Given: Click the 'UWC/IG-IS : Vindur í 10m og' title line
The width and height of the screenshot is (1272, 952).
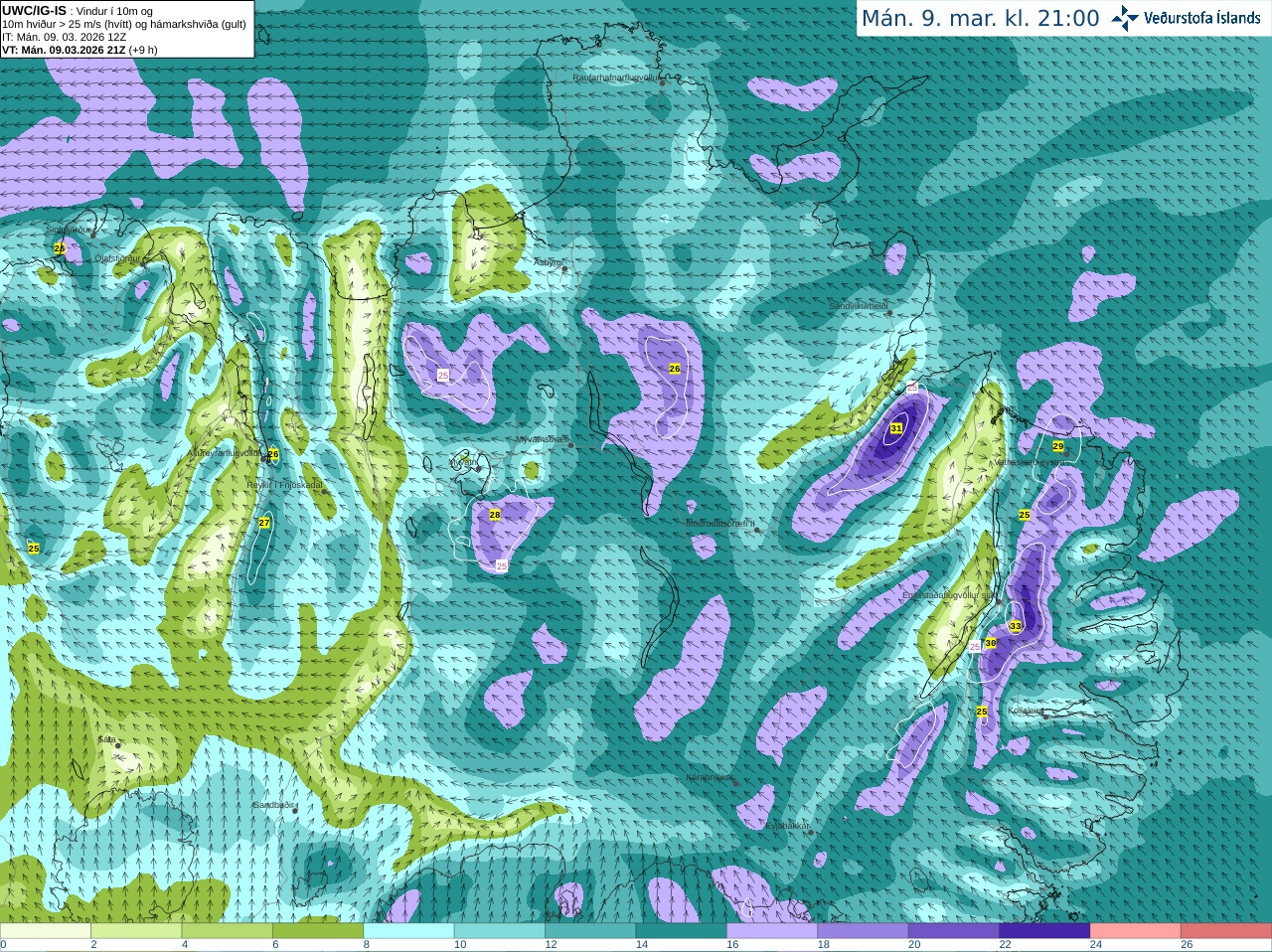Looking at the screenshot, I should click(x=78, y=11).
